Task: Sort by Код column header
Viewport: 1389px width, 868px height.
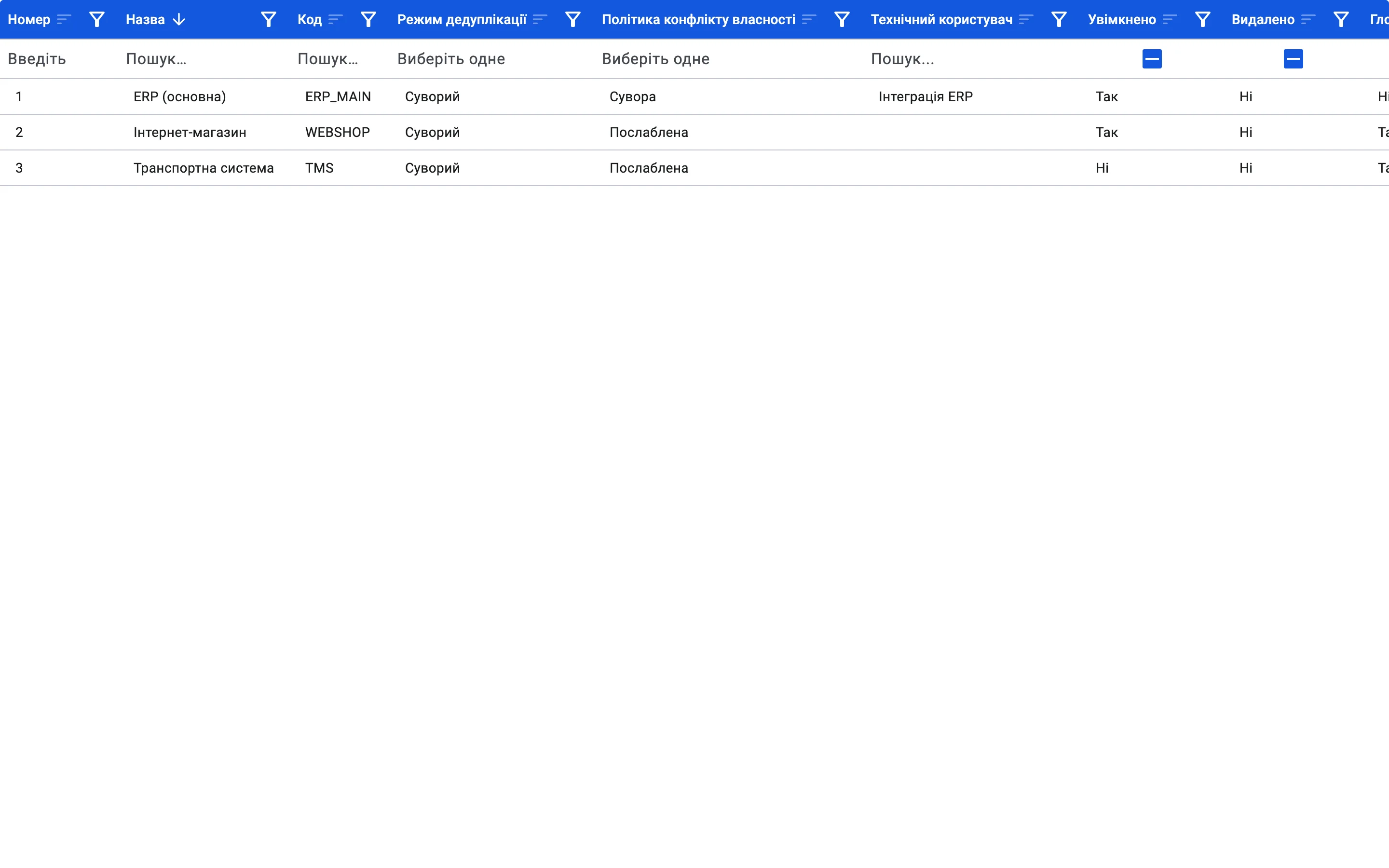Action: coord(309,19)
